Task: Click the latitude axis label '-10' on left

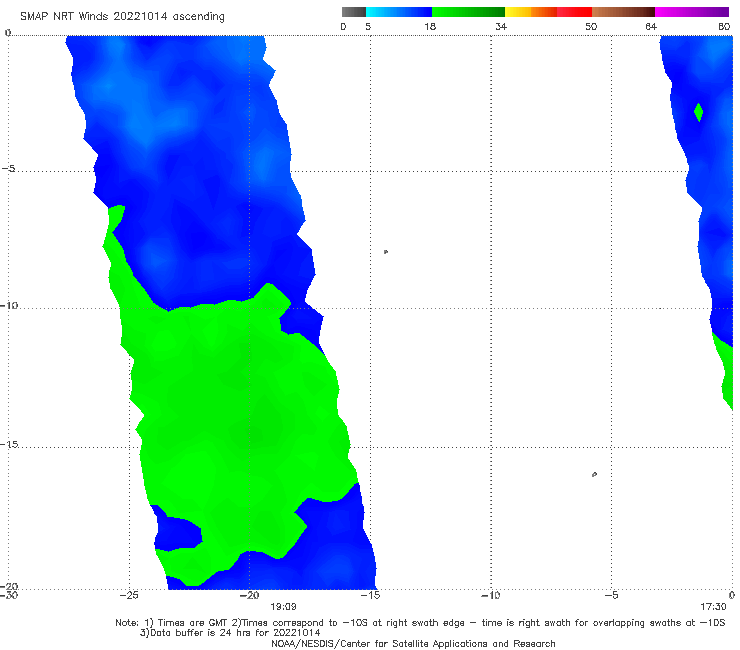Action: tap(9, 305)
